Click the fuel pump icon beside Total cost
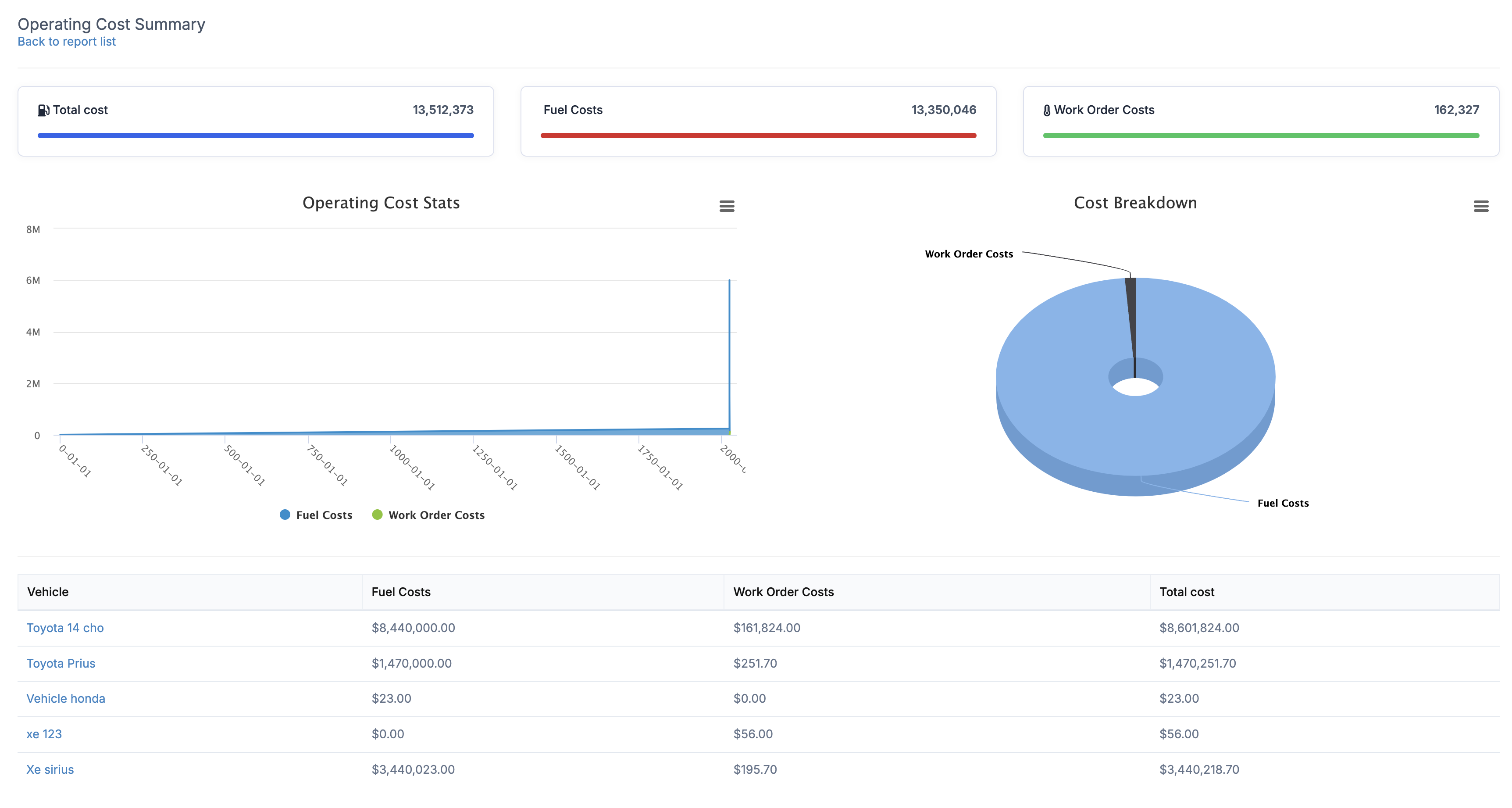 [43, 111]
